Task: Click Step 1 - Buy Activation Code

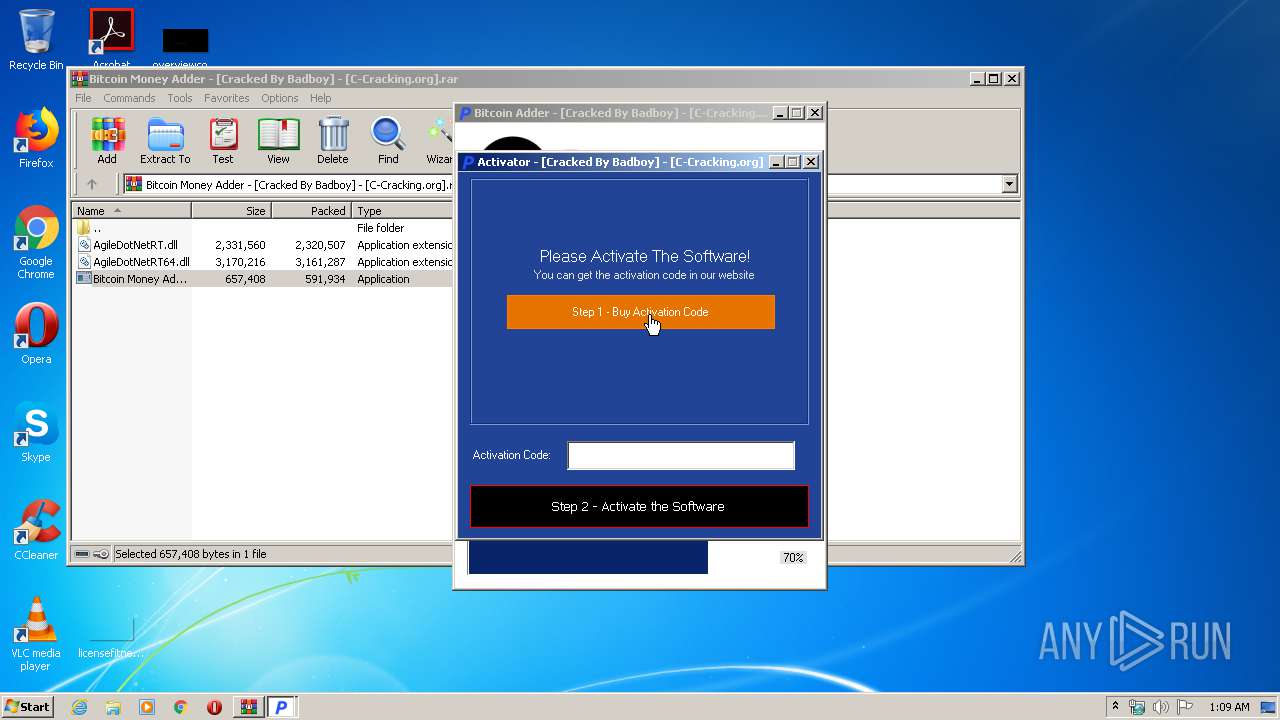Action: click(x=641, y=312)
